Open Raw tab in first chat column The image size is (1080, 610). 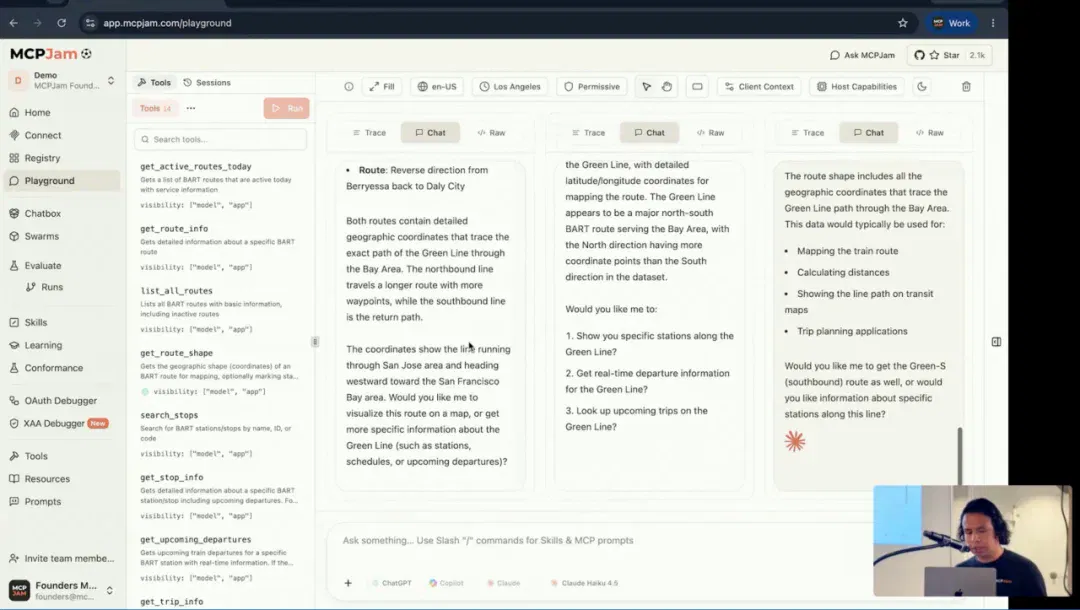(491, 133)
